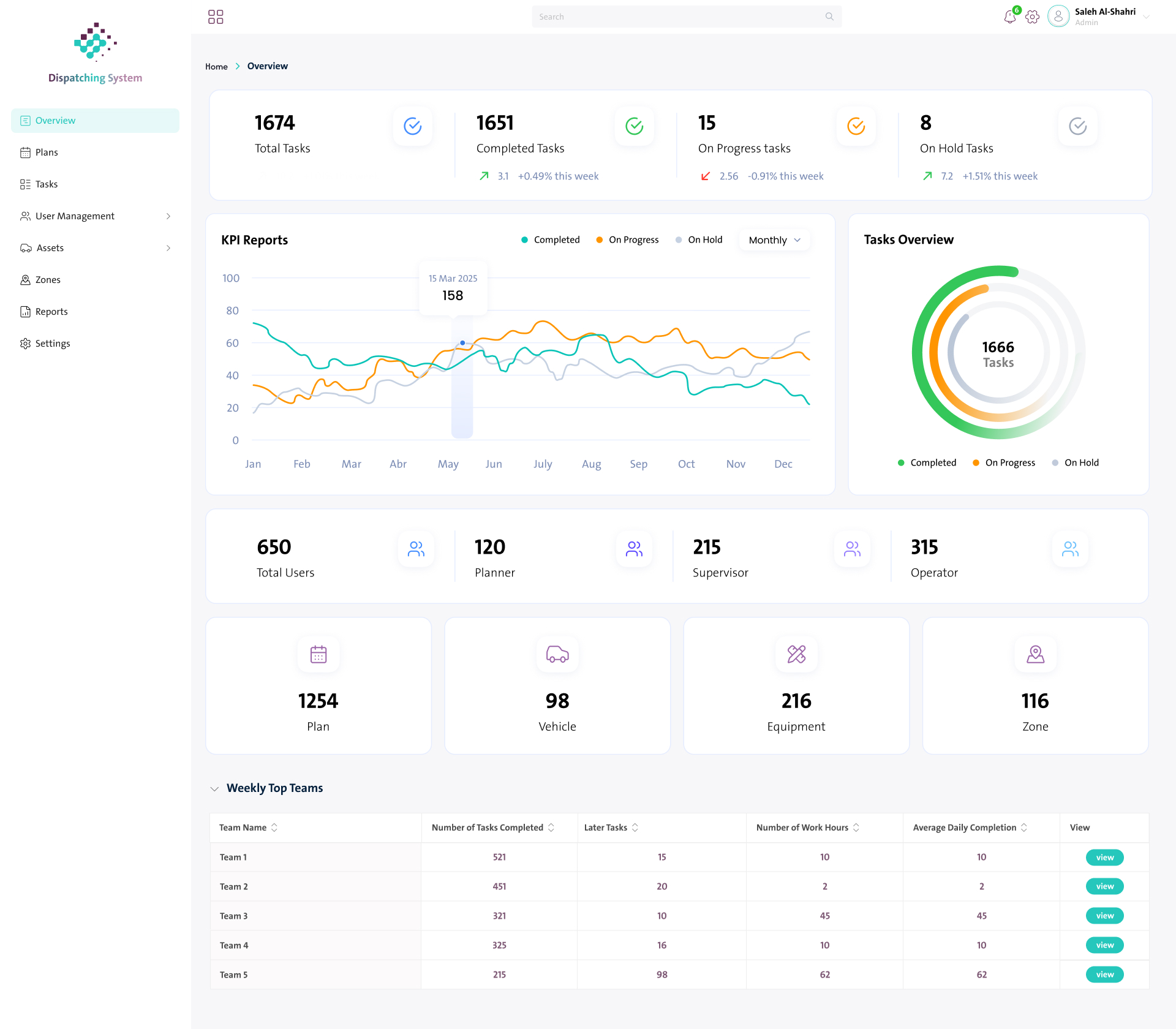Image resolution: width=1176 pixels, height=1029 pixels.
Task: Open the notifications bell icon
Action: (x=1010, y=17)
